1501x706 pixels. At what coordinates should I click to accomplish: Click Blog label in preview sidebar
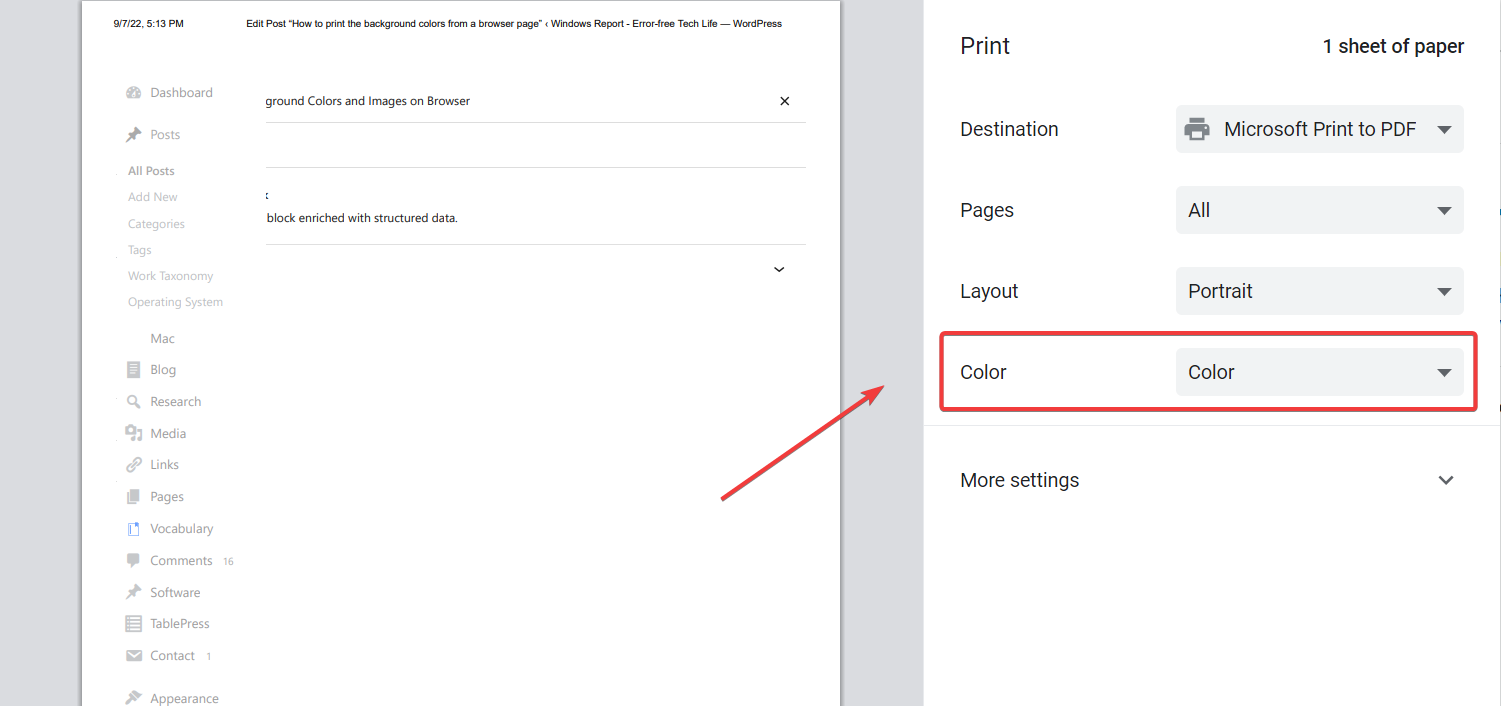pyautogui.click(x=163, y=370)
